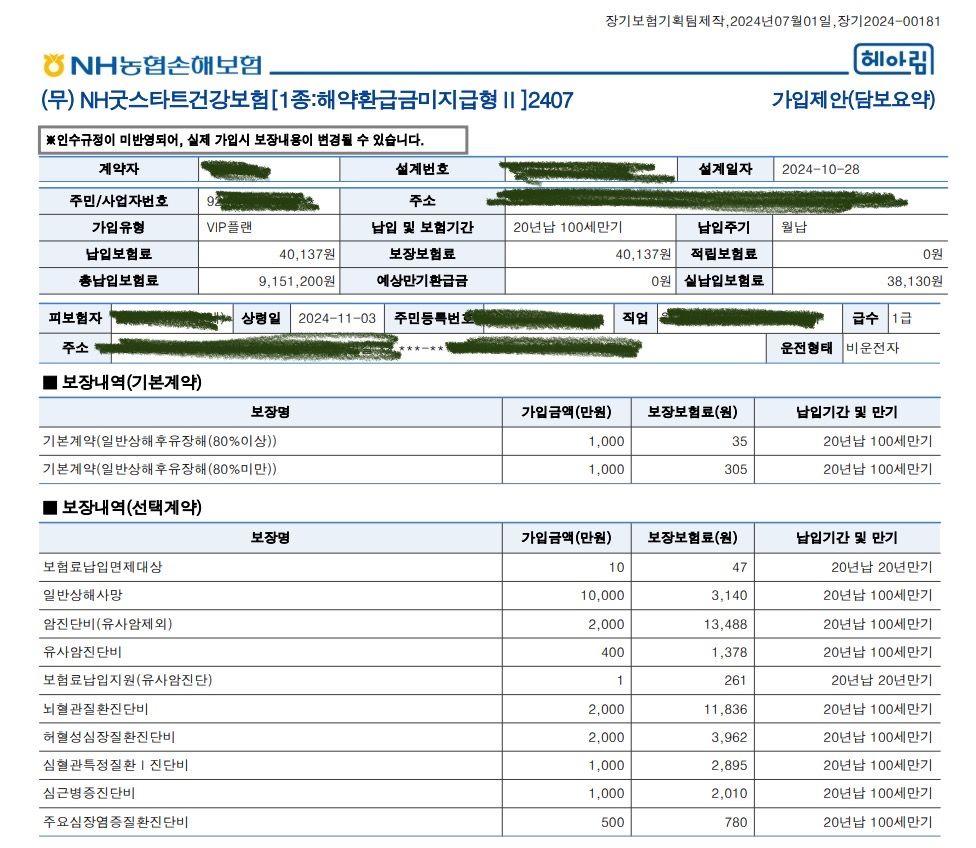This screenshot has height=848, width=976.
Task: Select the 설계일자 value 2024-10-28
Action: pyautogui.click(x=820, y=169)
